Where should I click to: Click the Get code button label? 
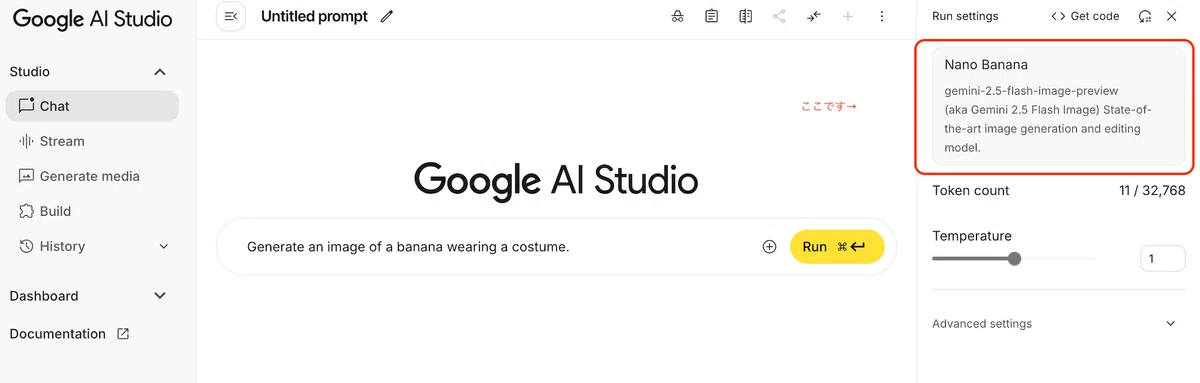1095,16
